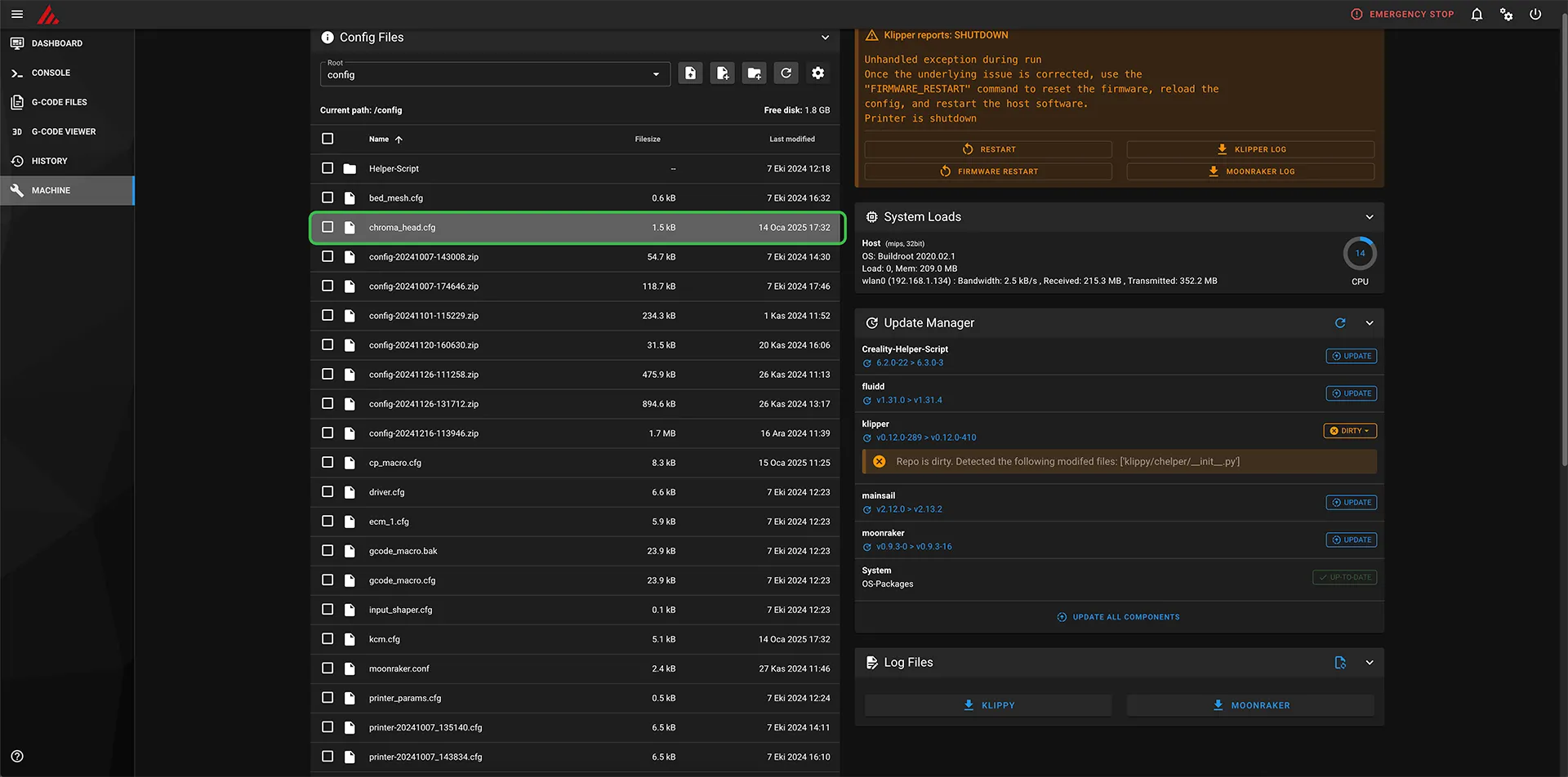Select the Machine page
The image size is (1568, 777).
point(67,190)
